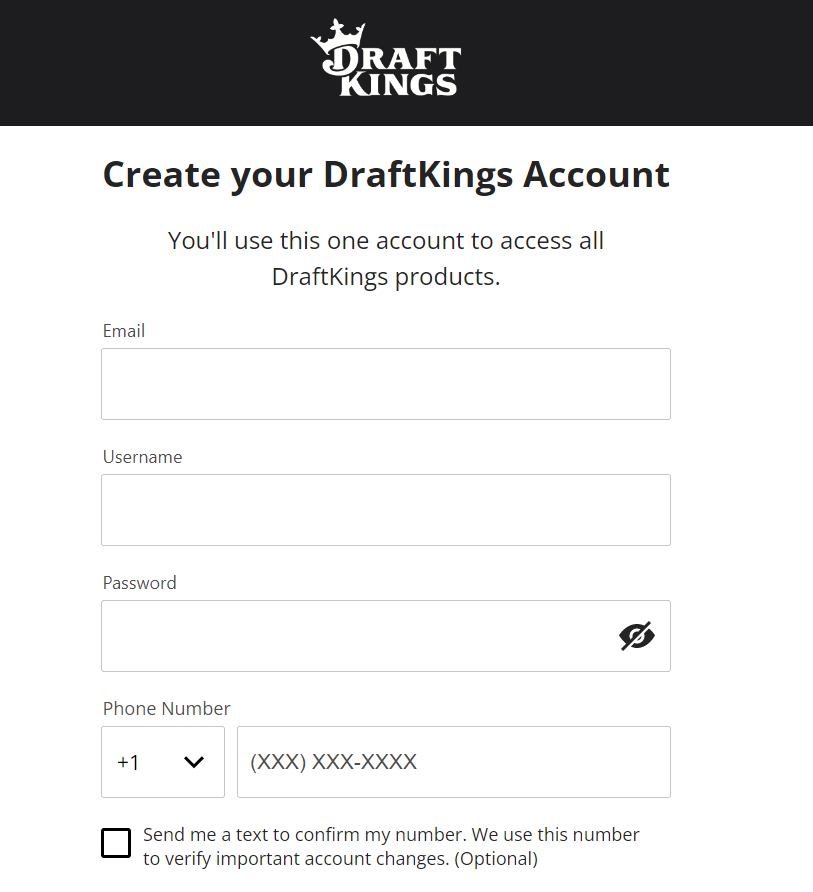
Task: Click inside the Password field
Action: click(x=358, y=636)
